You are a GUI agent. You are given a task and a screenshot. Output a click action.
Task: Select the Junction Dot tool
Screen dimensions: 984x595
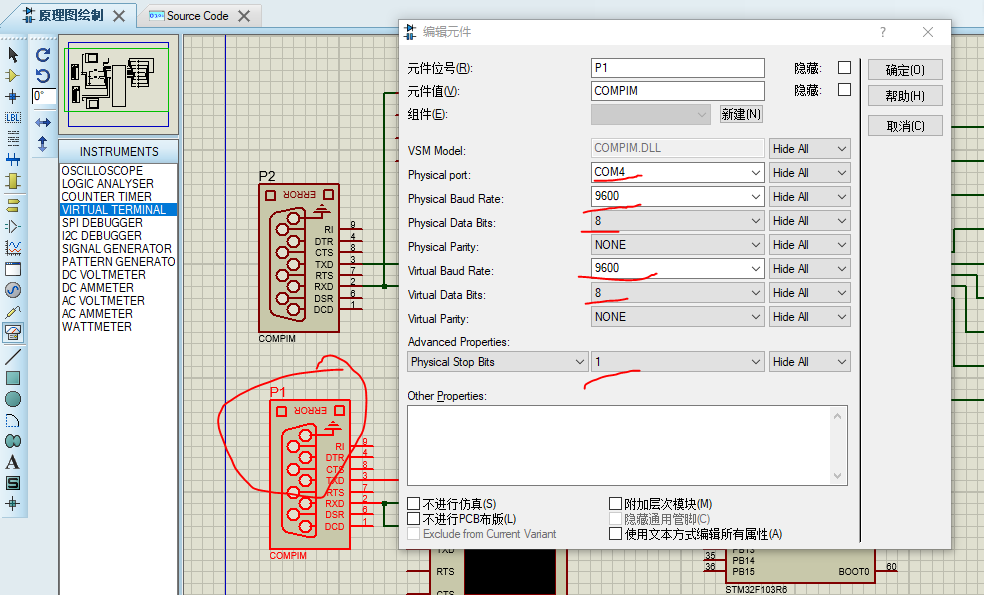coord(13,96)
